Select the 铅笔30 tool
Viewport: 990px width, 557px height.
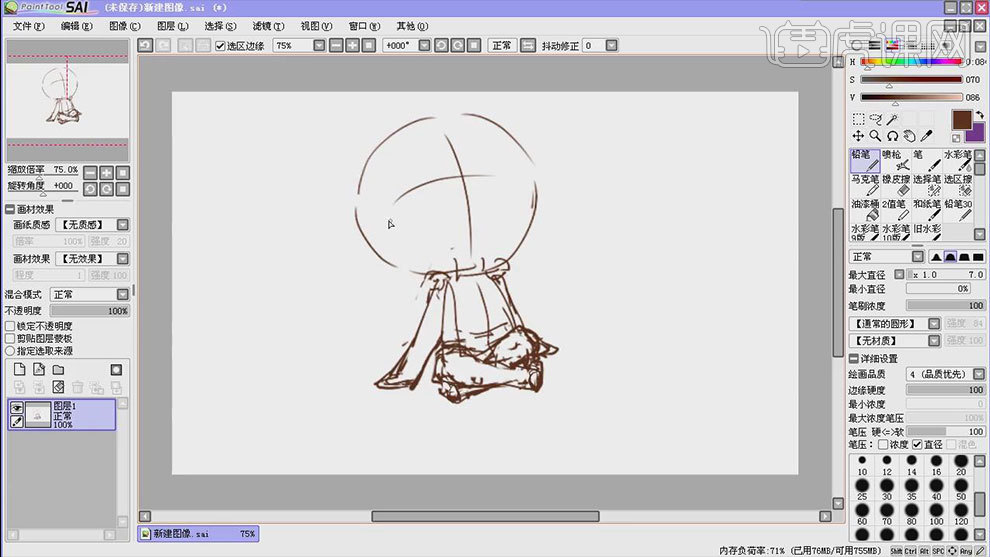tap(958, 210)
